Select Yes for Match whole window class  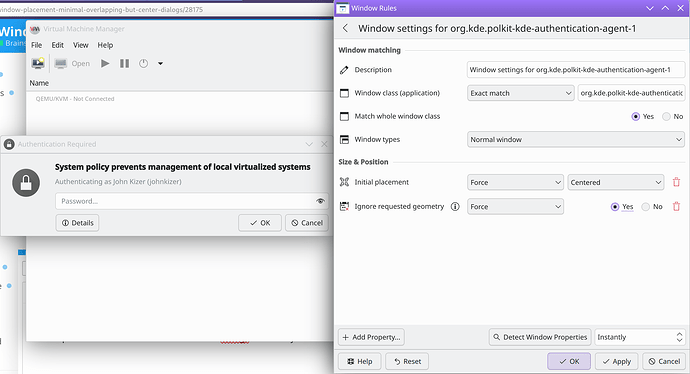point(635,117)
